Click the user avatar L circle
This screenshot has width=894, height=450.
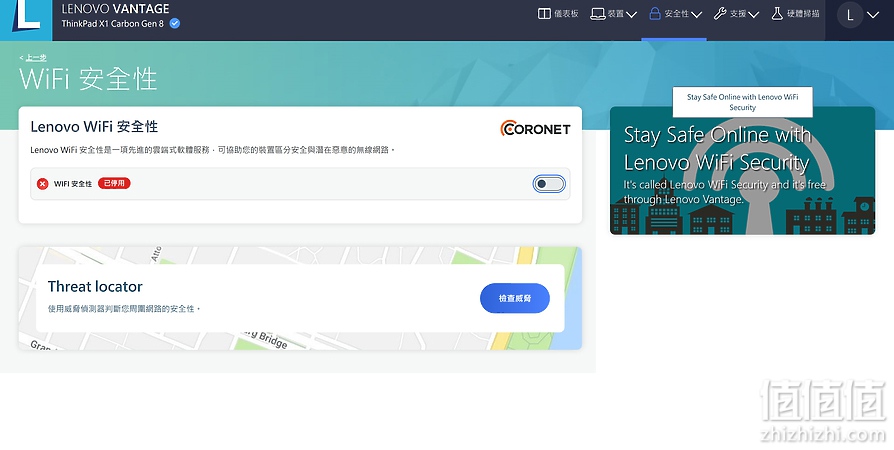point(850,15)
